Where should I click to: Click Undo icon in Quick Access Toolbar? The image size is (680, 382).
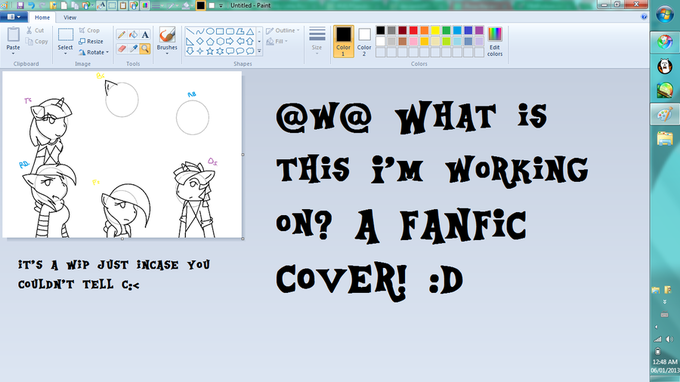pyautogui.click(x=31, y=6)
